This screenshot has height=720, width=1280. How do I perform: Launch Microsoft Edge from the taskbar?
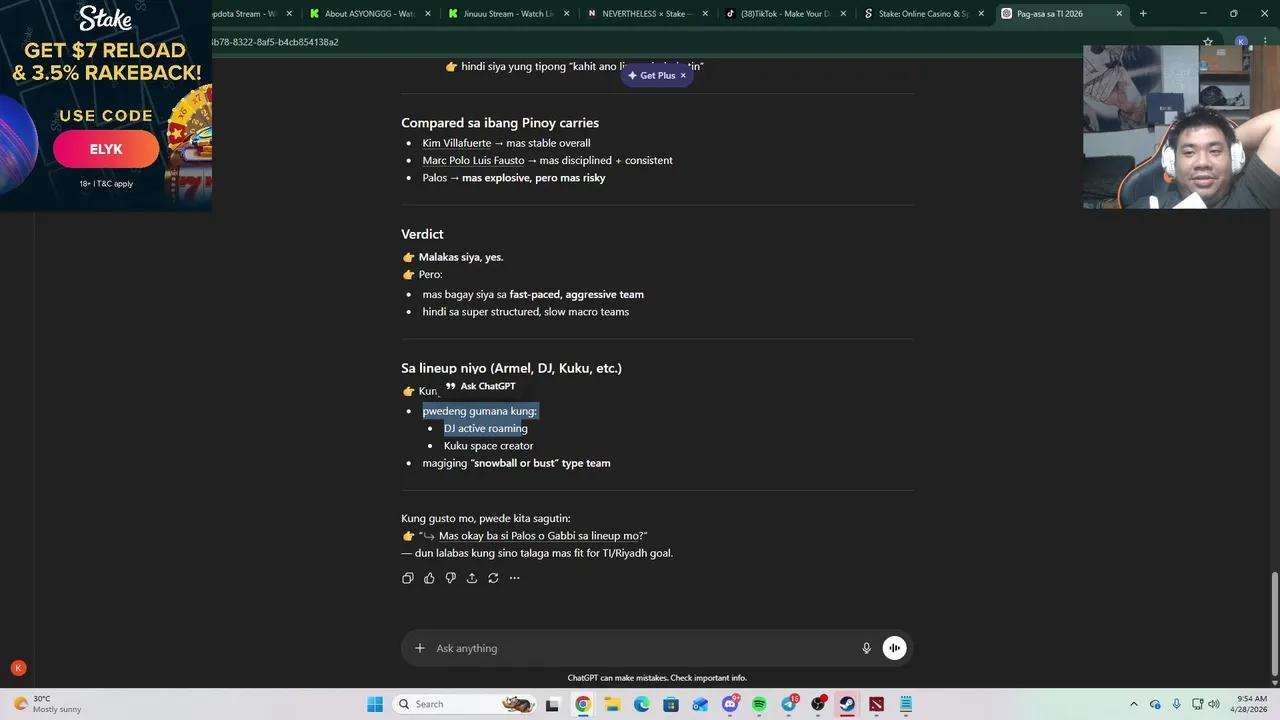pos(642,704)
